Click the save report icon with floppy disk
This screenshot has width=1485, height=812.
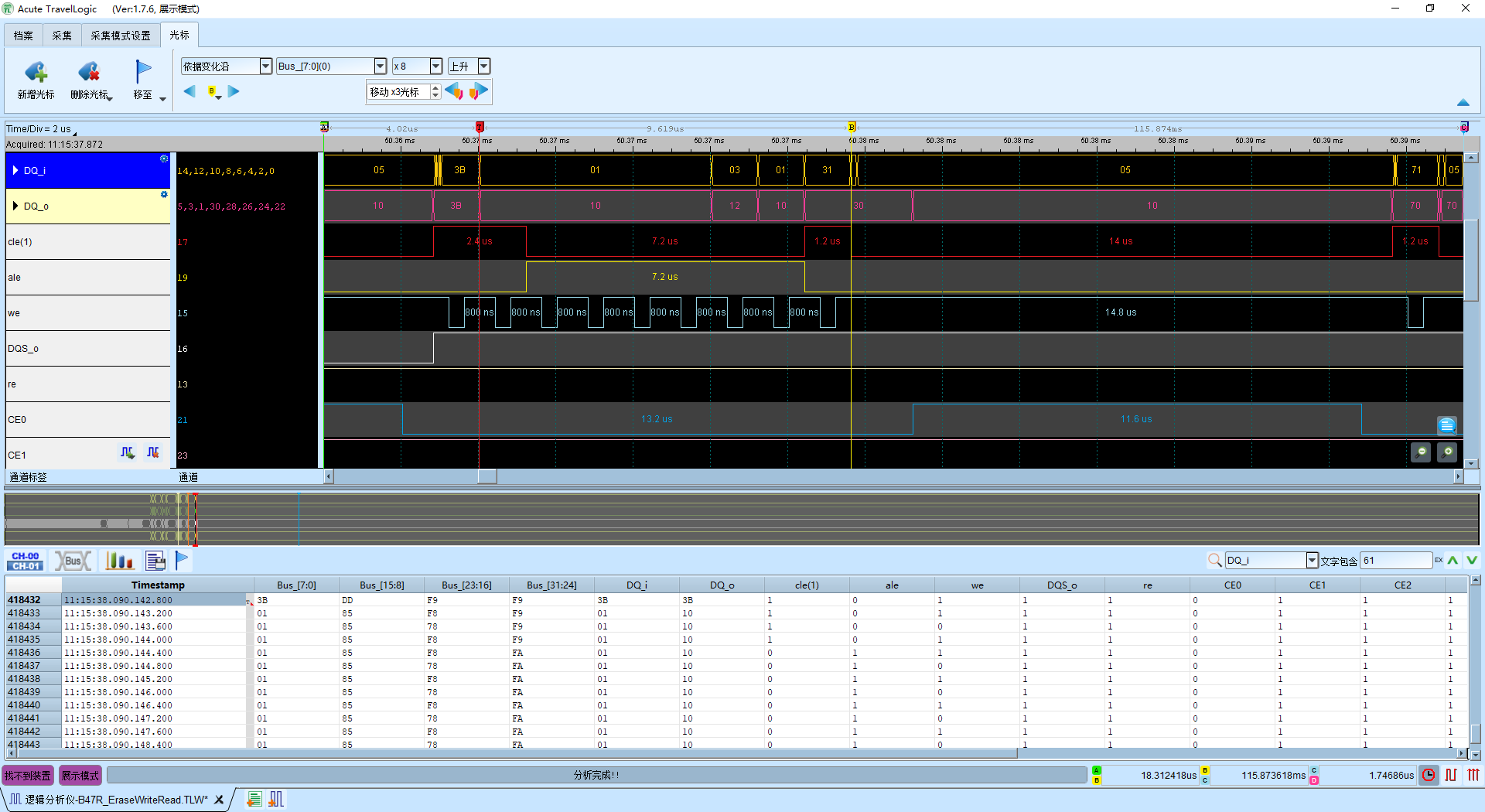pyautogui.click(x=155, y=561)
